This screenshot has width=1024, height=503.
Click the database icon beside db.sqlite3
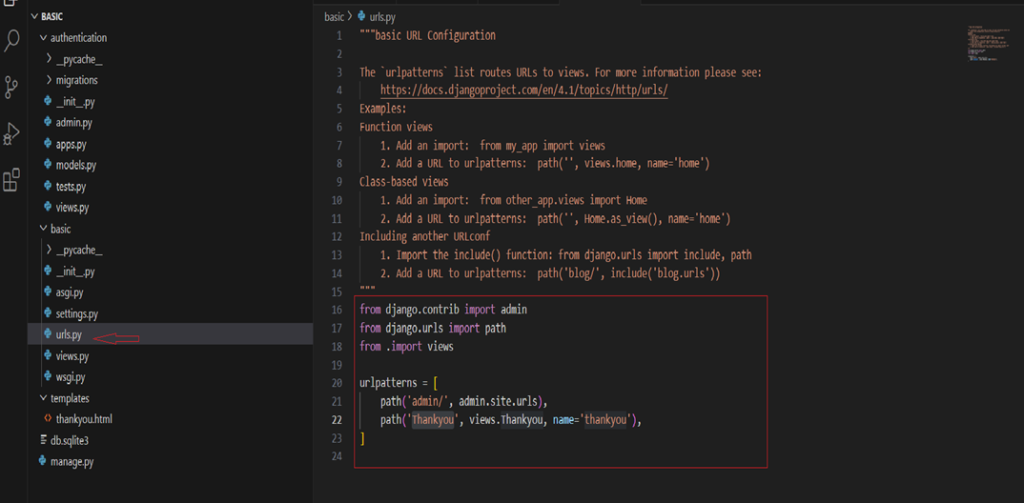click(x=42, y=440)
